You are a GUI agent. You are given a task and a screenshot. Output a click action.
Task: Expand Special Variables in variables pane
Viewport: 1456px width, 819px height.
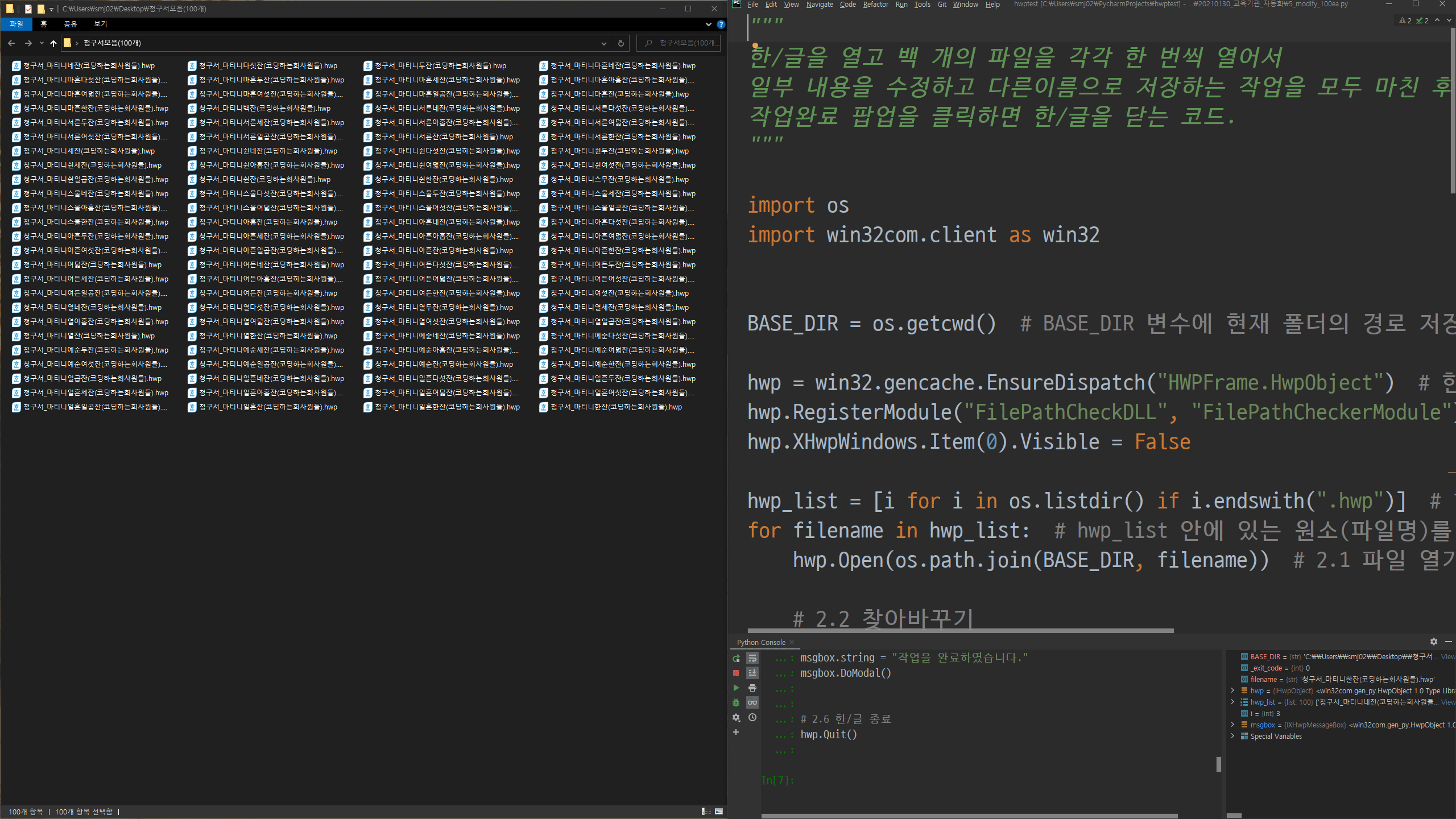1232,736
